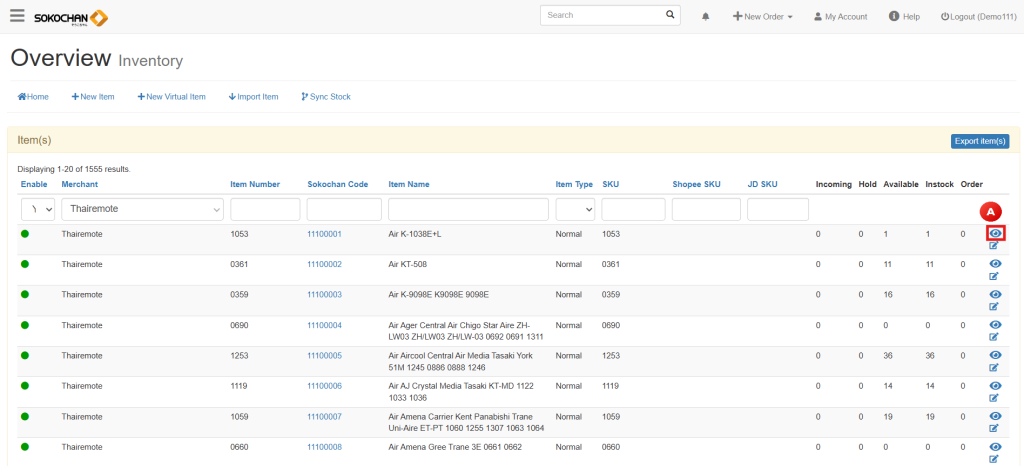This screenshot has height=466, width=1024.
Task: Open the New Order dropdown menu
Action: click(762, 17)
